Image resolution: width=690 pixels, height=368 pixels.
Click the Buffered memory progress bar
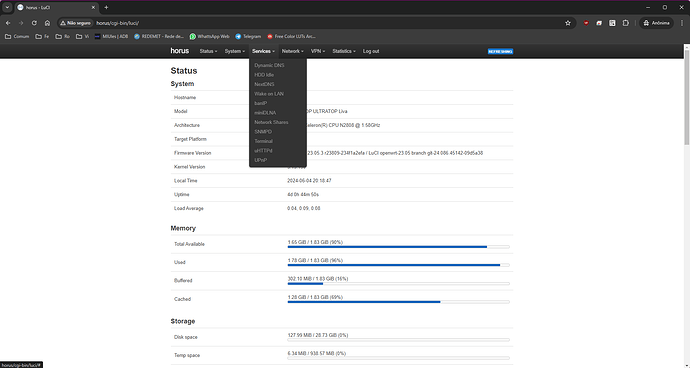pyautogui.click(x=399, y=283)
